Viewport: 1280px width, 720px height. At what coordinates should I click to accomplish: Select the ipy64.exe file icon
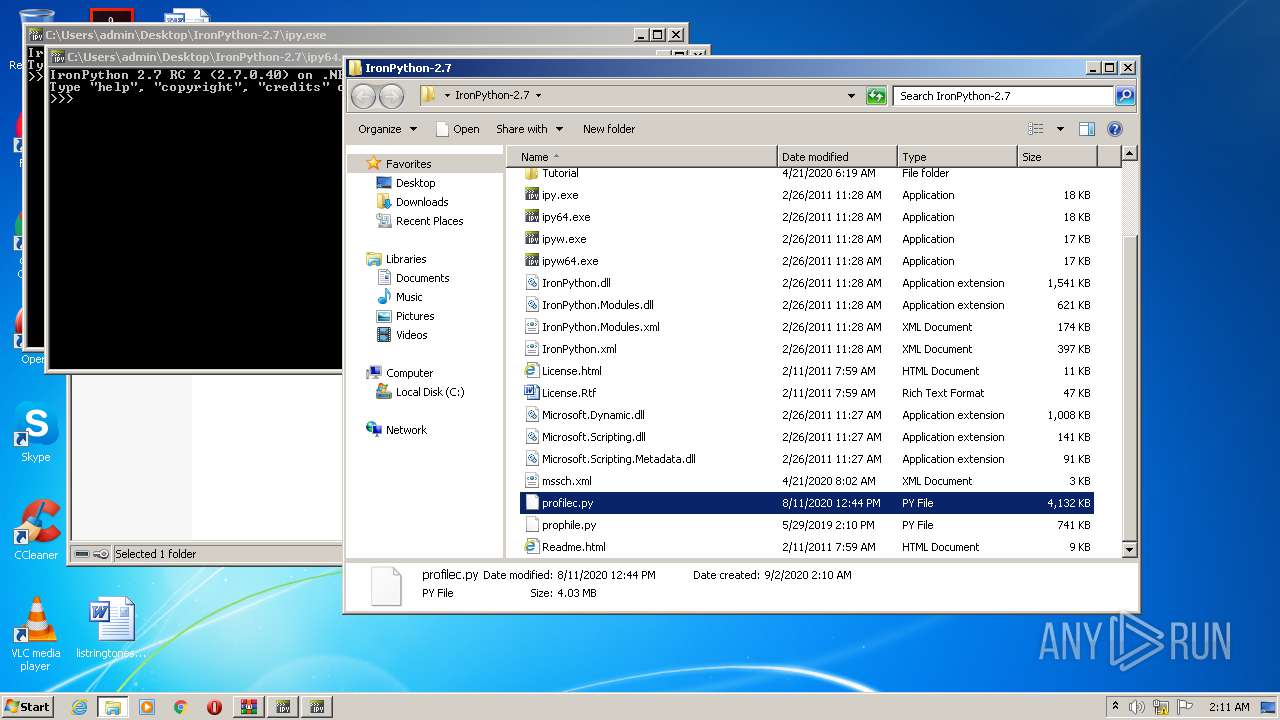pyautogui.click(x=532, y=217)
